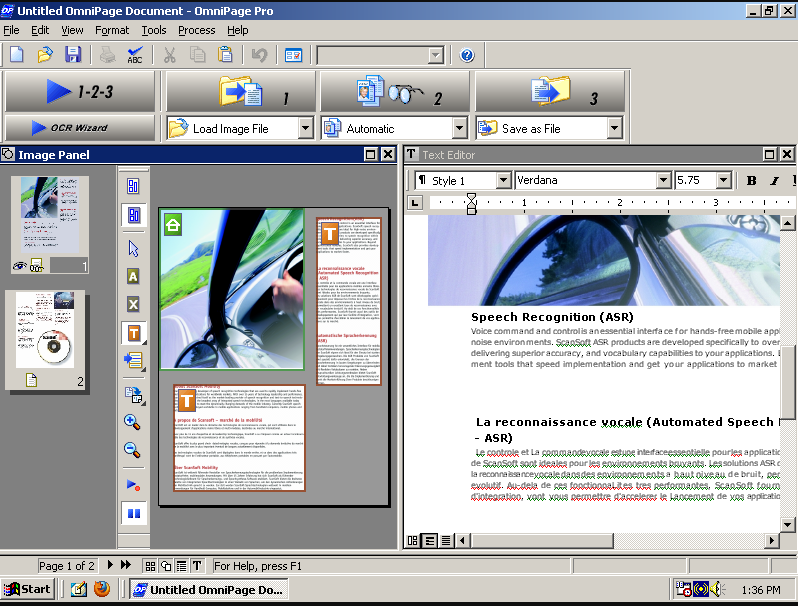Toggle the image panel view in status bar

[x=166, y=566]
